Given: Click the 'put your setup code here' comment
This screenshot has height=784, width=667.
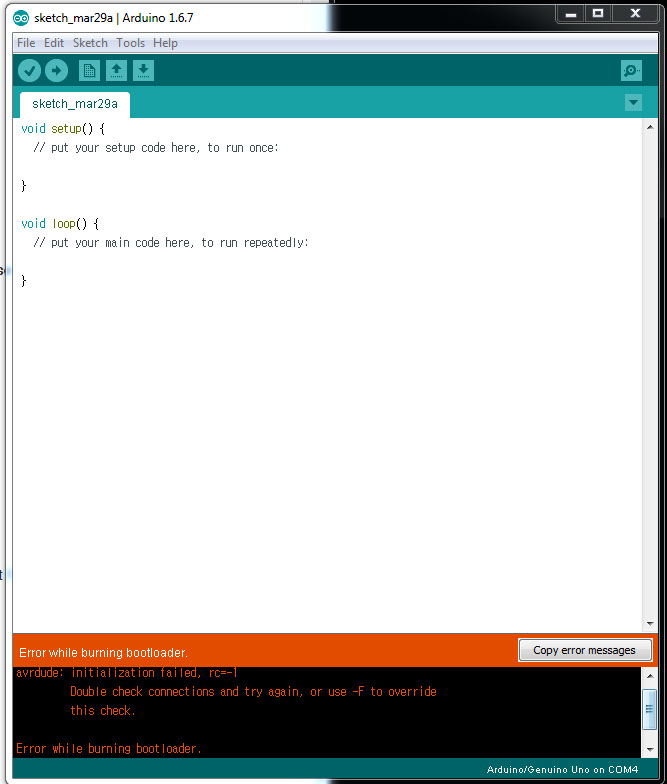Looking at the screenshot, I should tap(156, 148).
